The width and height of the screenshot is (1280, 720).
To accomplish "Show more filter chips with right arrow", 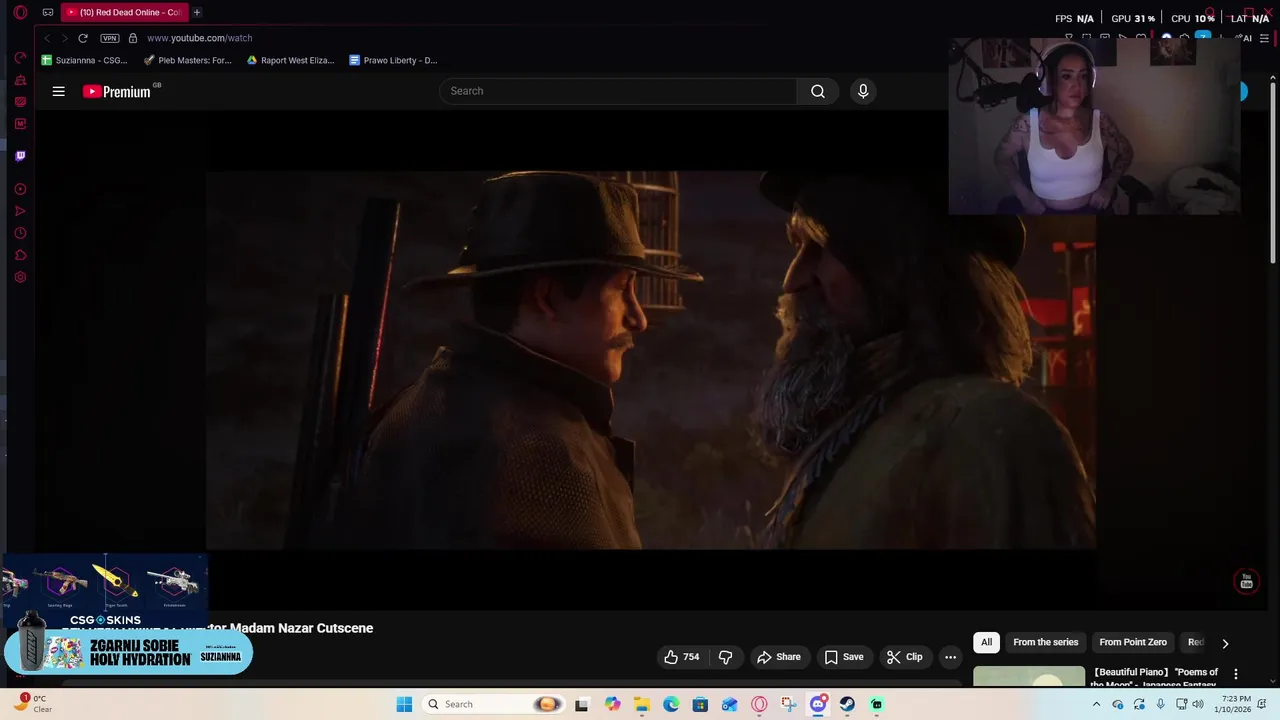I will (1225, 643).
